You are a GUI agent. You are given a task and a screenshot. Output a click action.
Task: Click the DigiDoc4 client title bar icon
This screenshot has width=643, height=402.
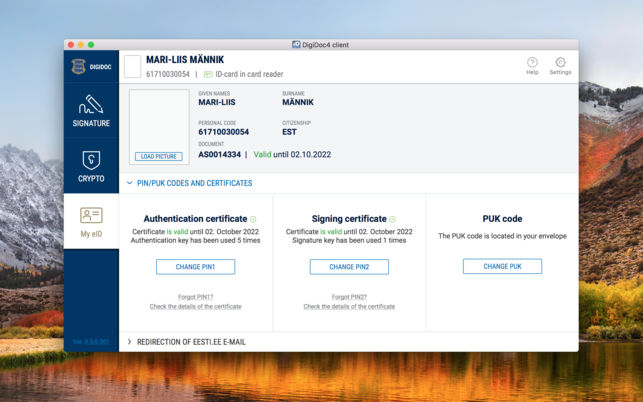pyautogui.click(x=296, y=44)
